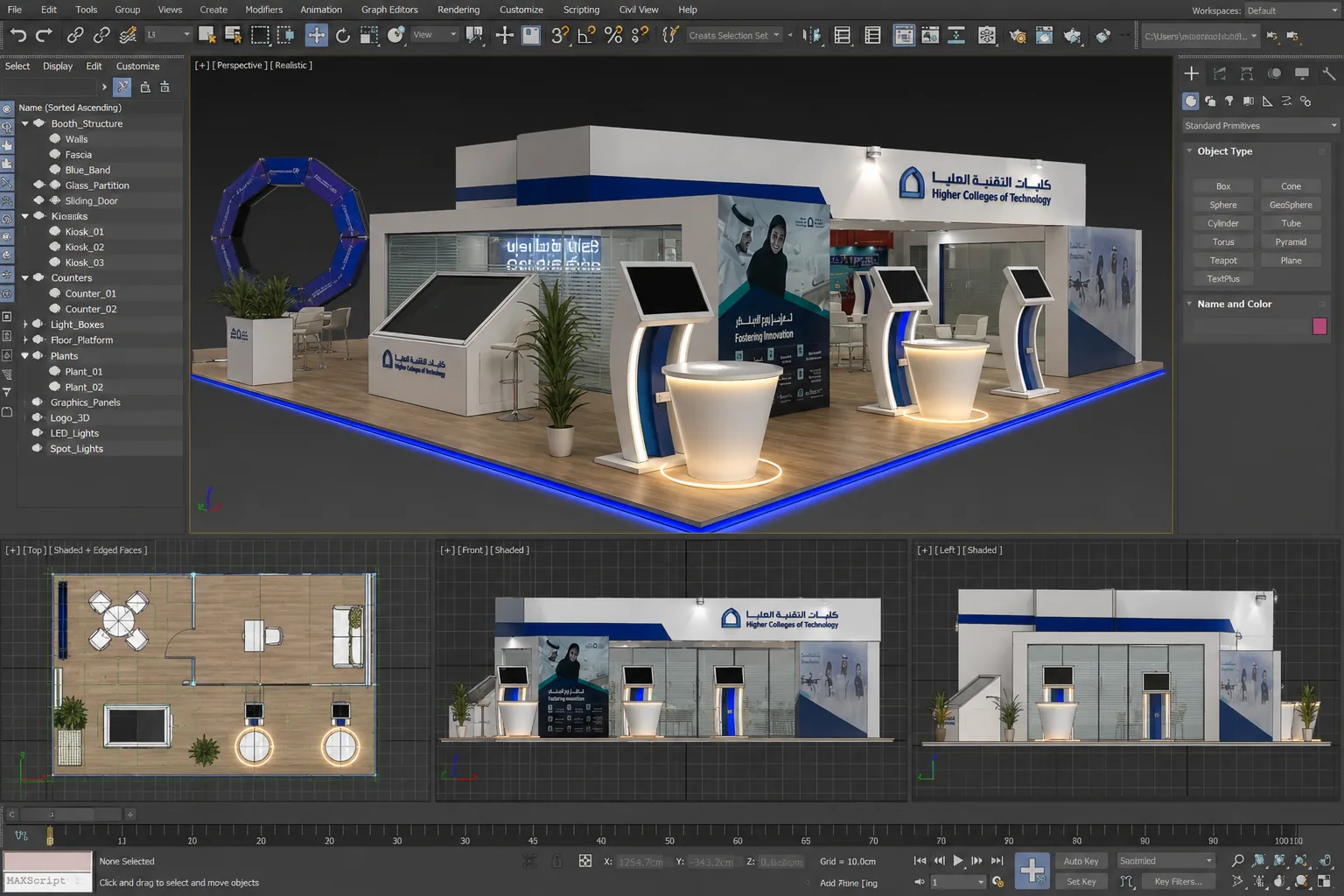Click the Set Key button
The width and height of the screenshot is (1344, 896).
point(1081,882)
